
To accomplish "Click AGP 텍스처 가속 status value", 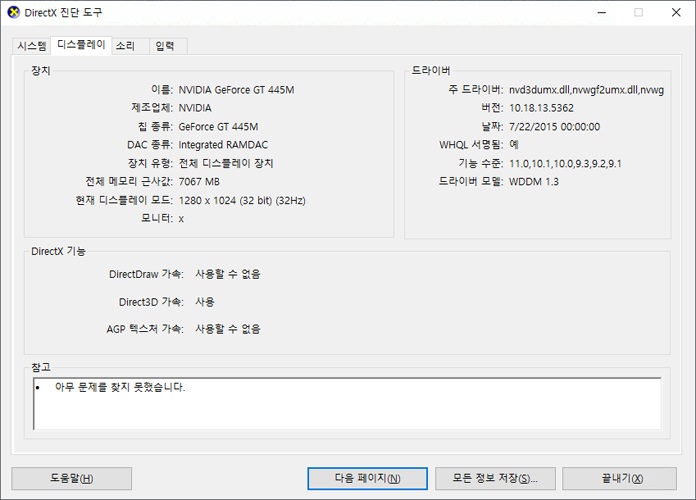I will 228,329.
